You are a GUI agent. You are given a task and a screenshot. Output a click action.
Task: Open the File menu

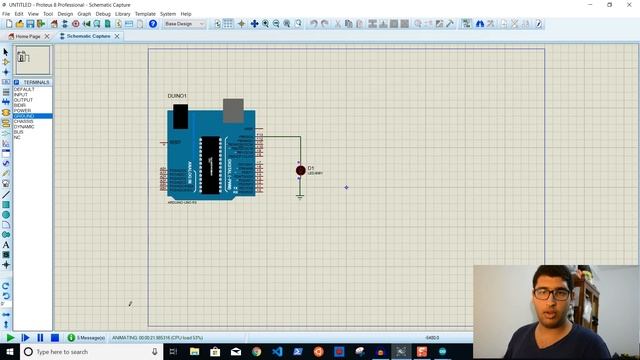pyautogui.click(x=6, y=14)
